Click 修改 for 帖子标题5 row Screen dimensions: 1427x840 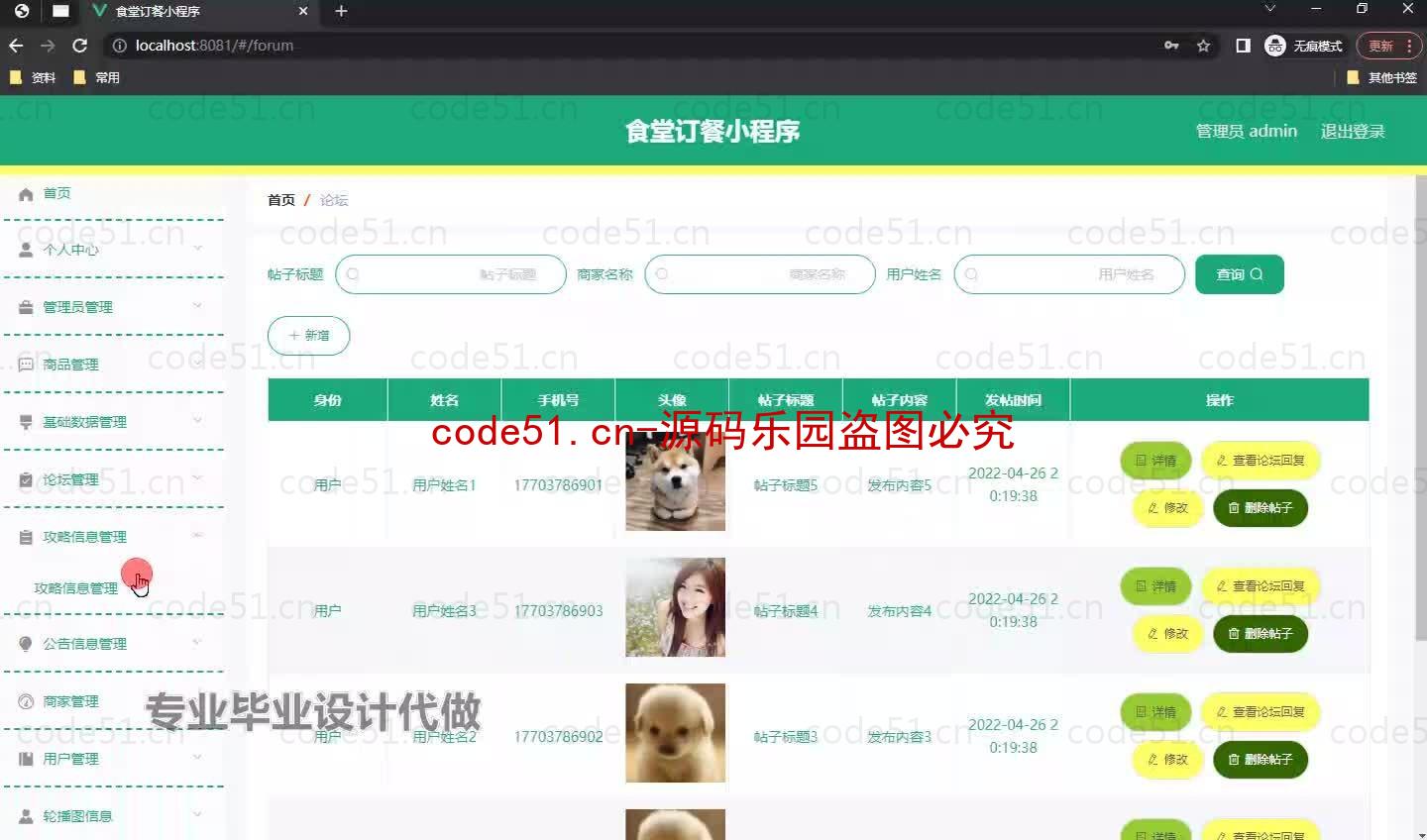point(1167,508)
